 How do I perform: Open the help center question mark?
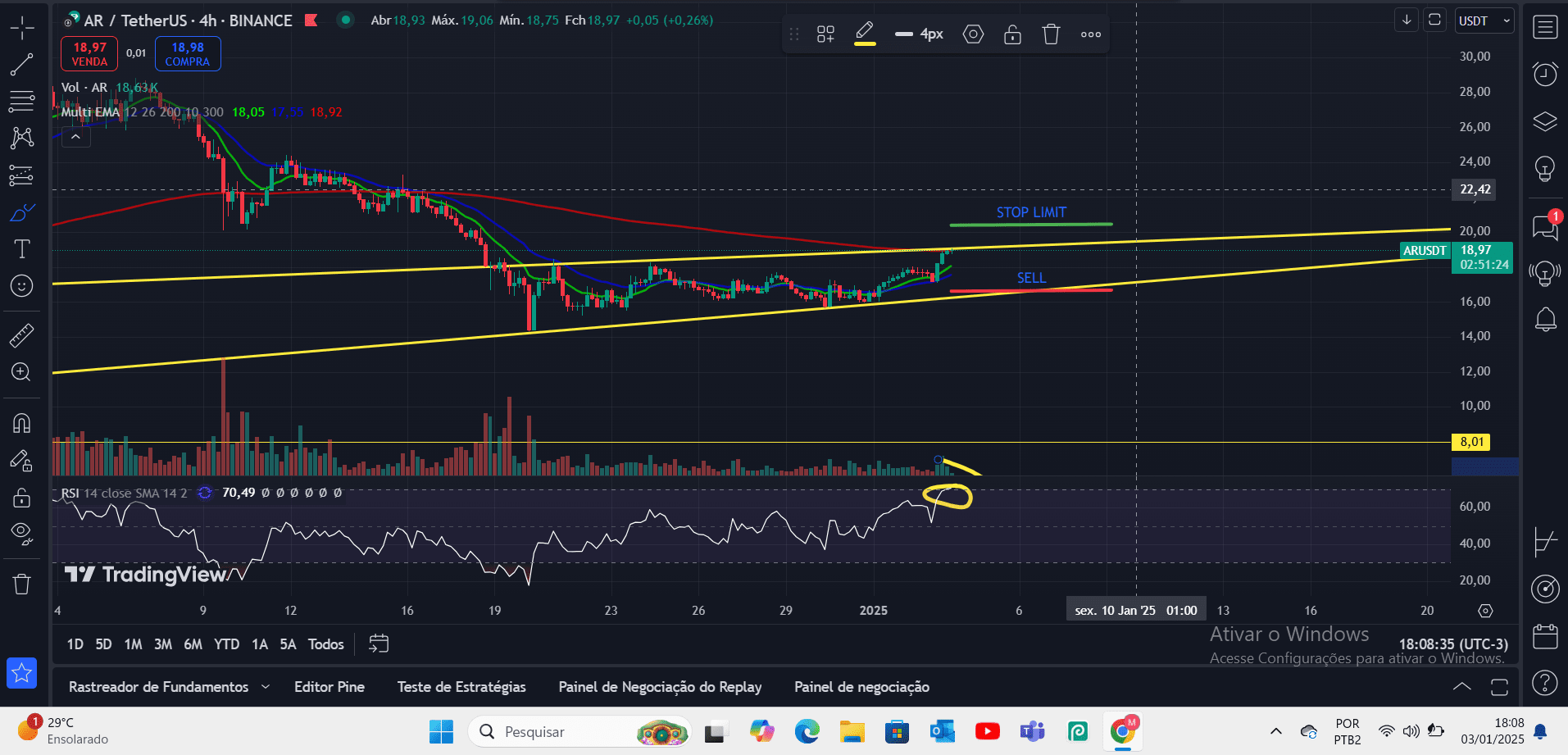(x=1545, y=682)
